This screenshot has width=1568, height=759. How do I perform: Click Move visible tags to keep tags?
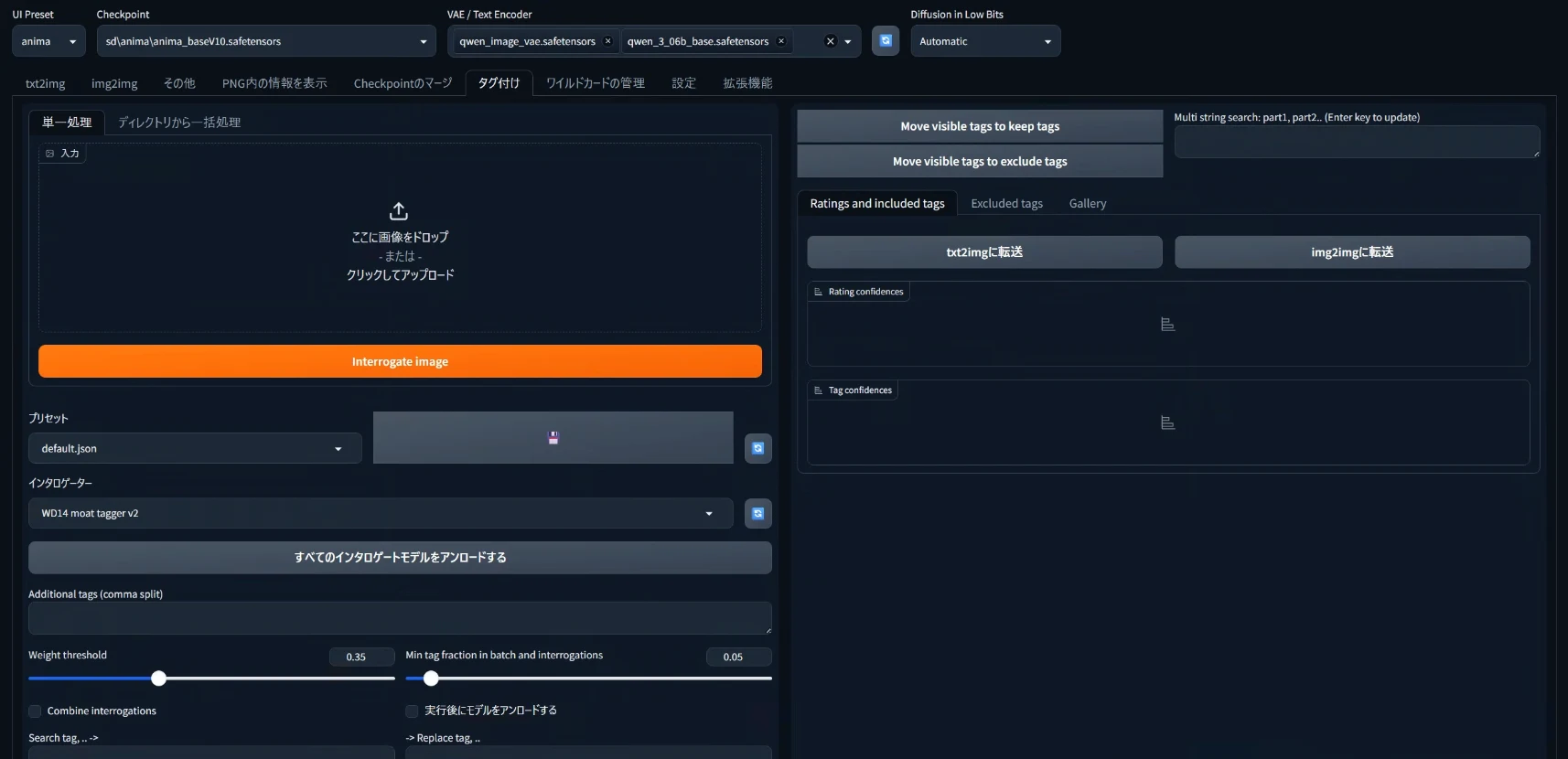(980, 126)
